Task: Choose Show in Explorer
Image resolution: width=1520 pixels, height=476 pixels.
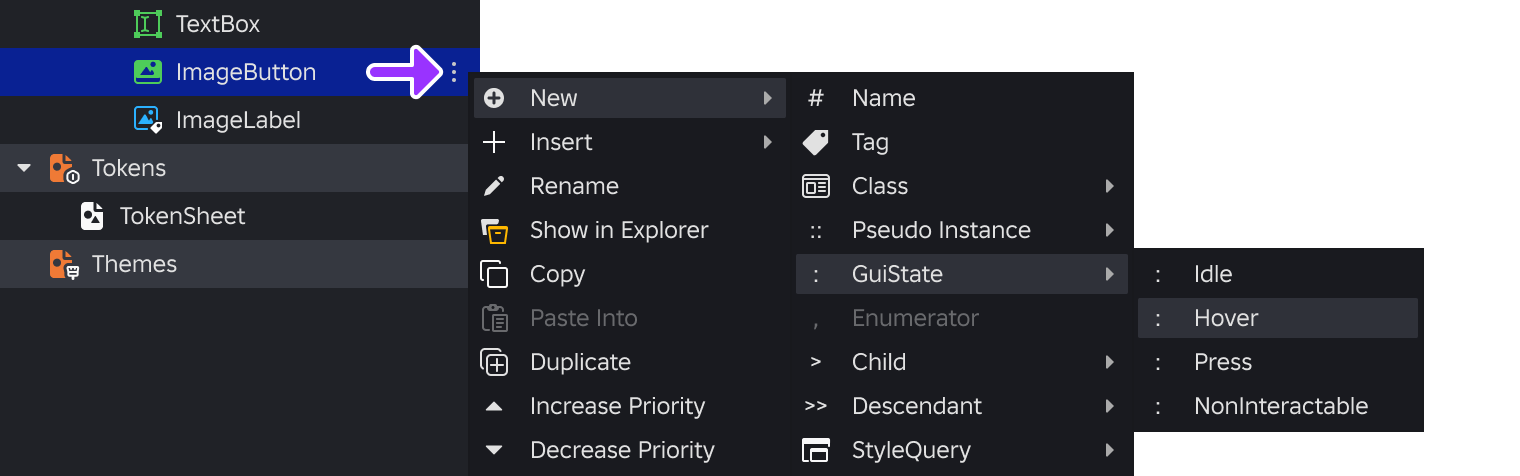Action: [629, 230]
